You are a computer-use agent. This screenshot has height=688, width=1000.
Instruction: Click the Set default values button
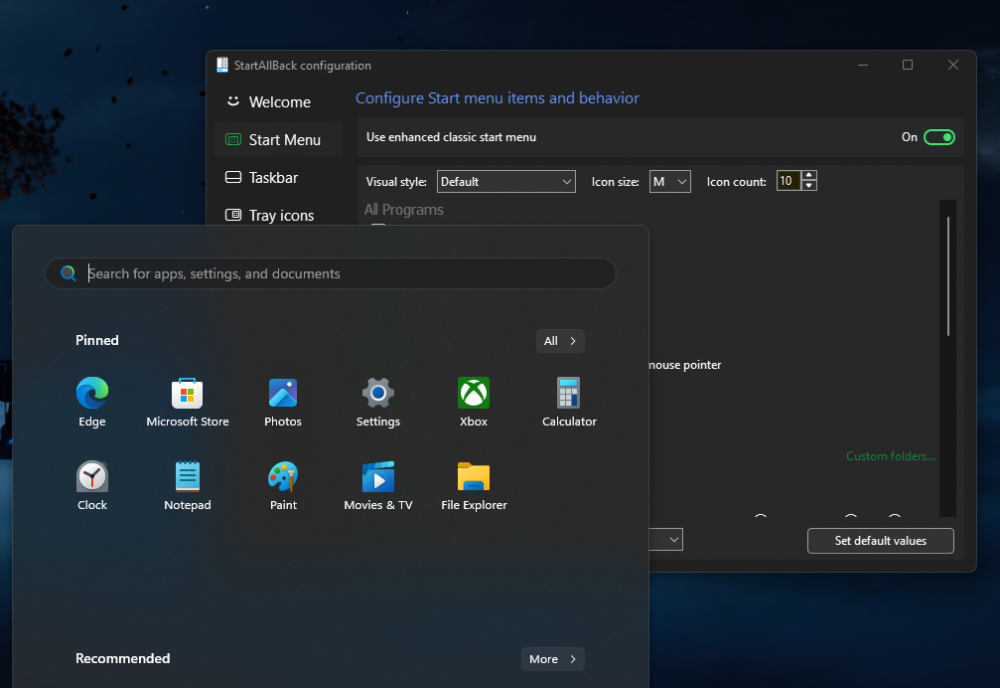[880, 540]
